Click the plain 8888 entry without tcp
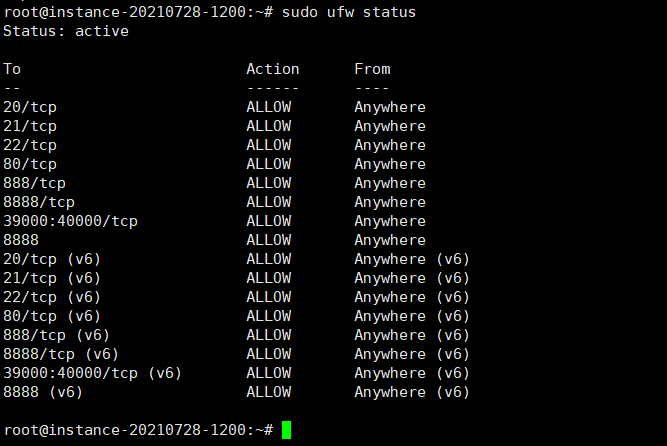This screenshot has height=446, width=667. click(x=21, y=240)
